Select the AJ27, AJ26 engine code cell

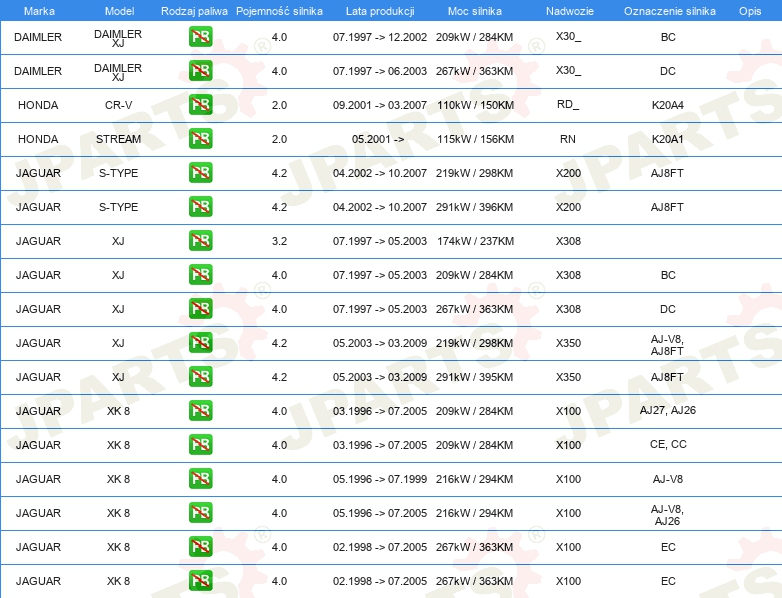(668, 410)
